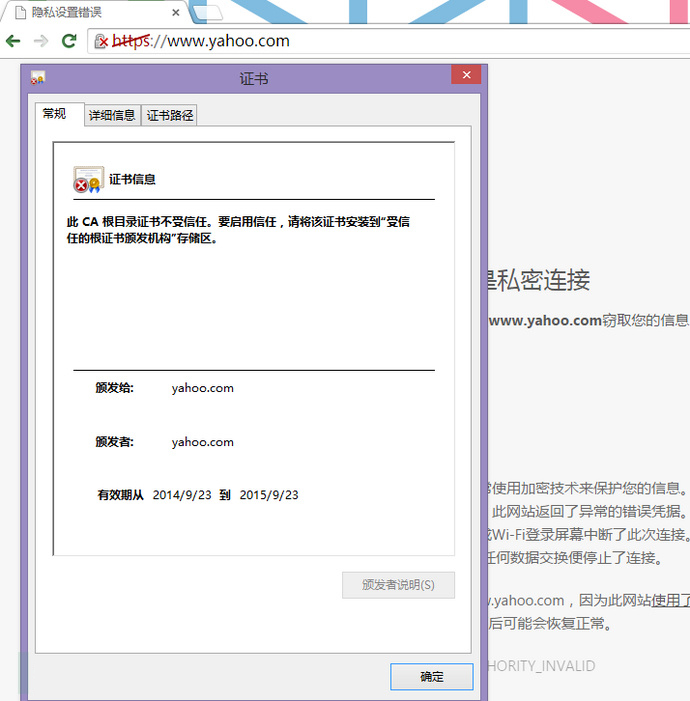Open a new browser tab
Screen dimensions: 690x701
[x=208, y=13]
